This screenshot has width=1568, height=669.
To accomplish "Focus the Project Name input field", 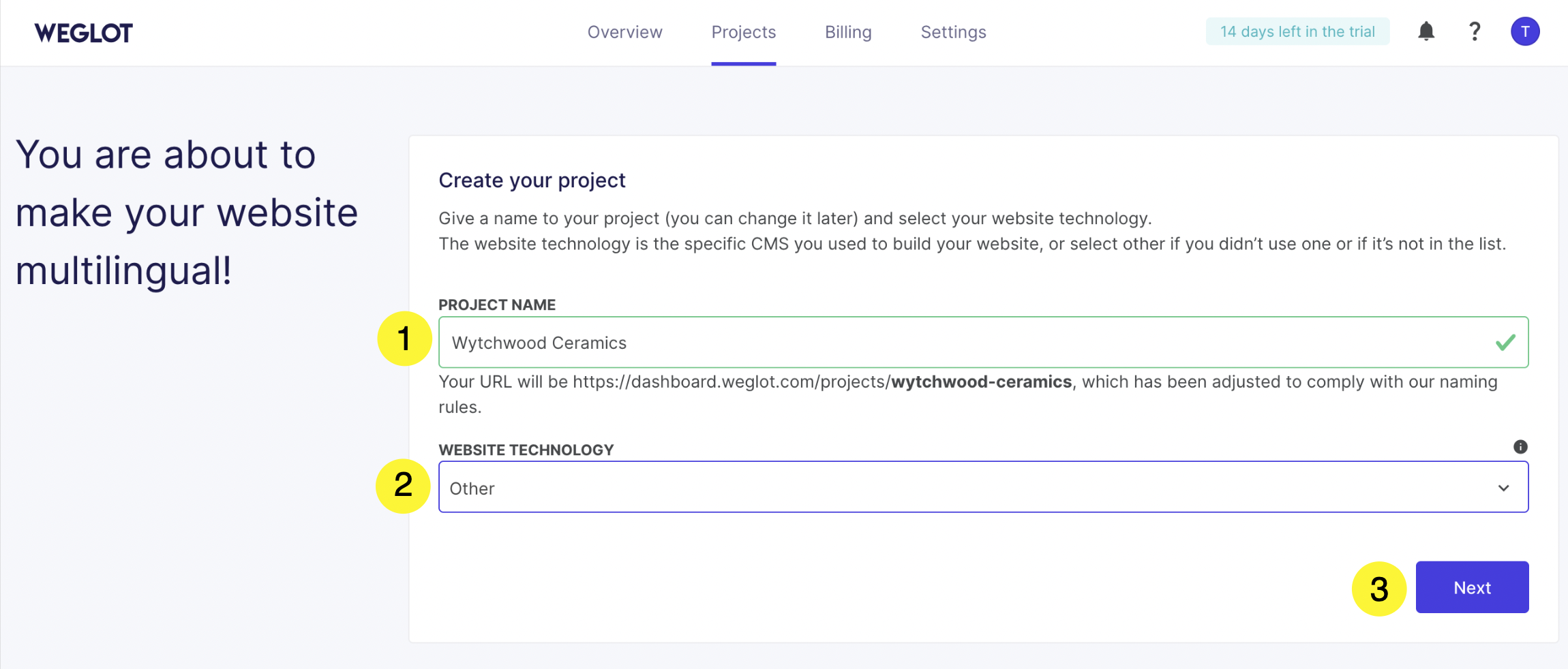I will pos(954,343).
